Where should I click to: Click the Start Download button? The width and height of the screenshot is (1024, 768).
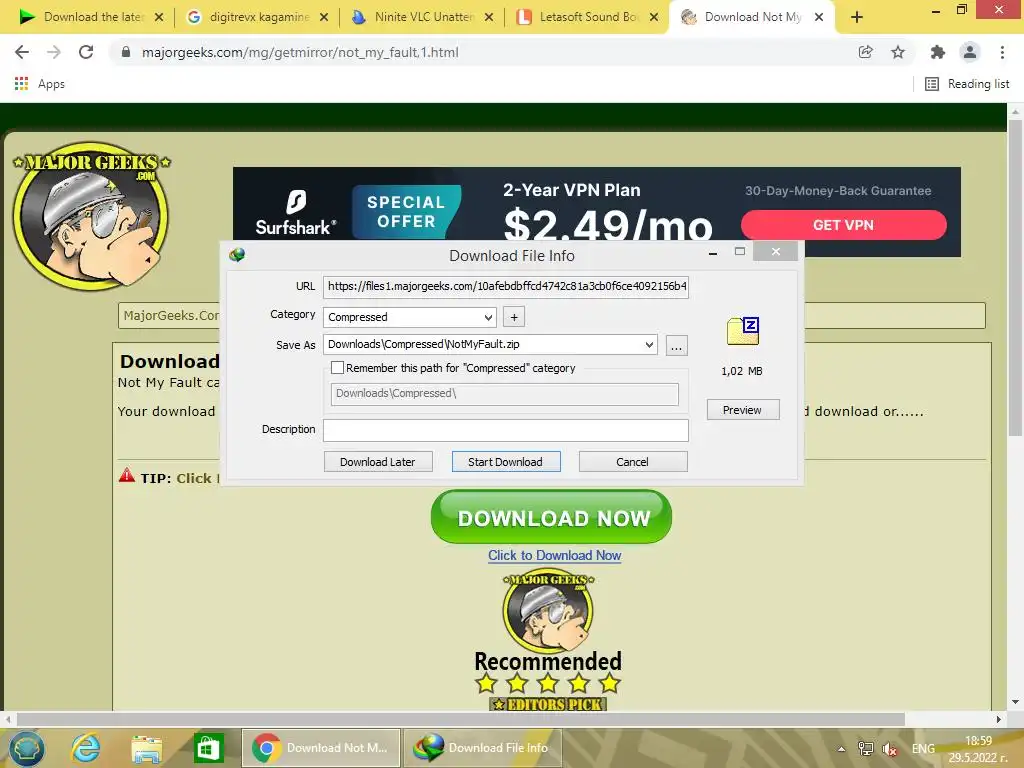[505, 462]
